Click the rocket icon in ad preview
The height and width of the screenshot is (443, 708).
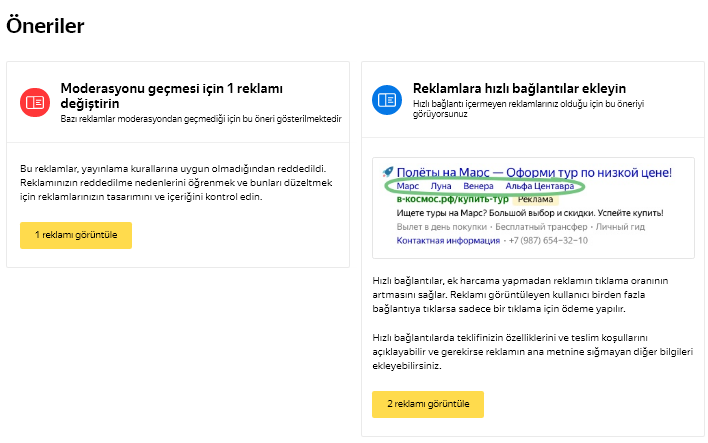(388, 173)
